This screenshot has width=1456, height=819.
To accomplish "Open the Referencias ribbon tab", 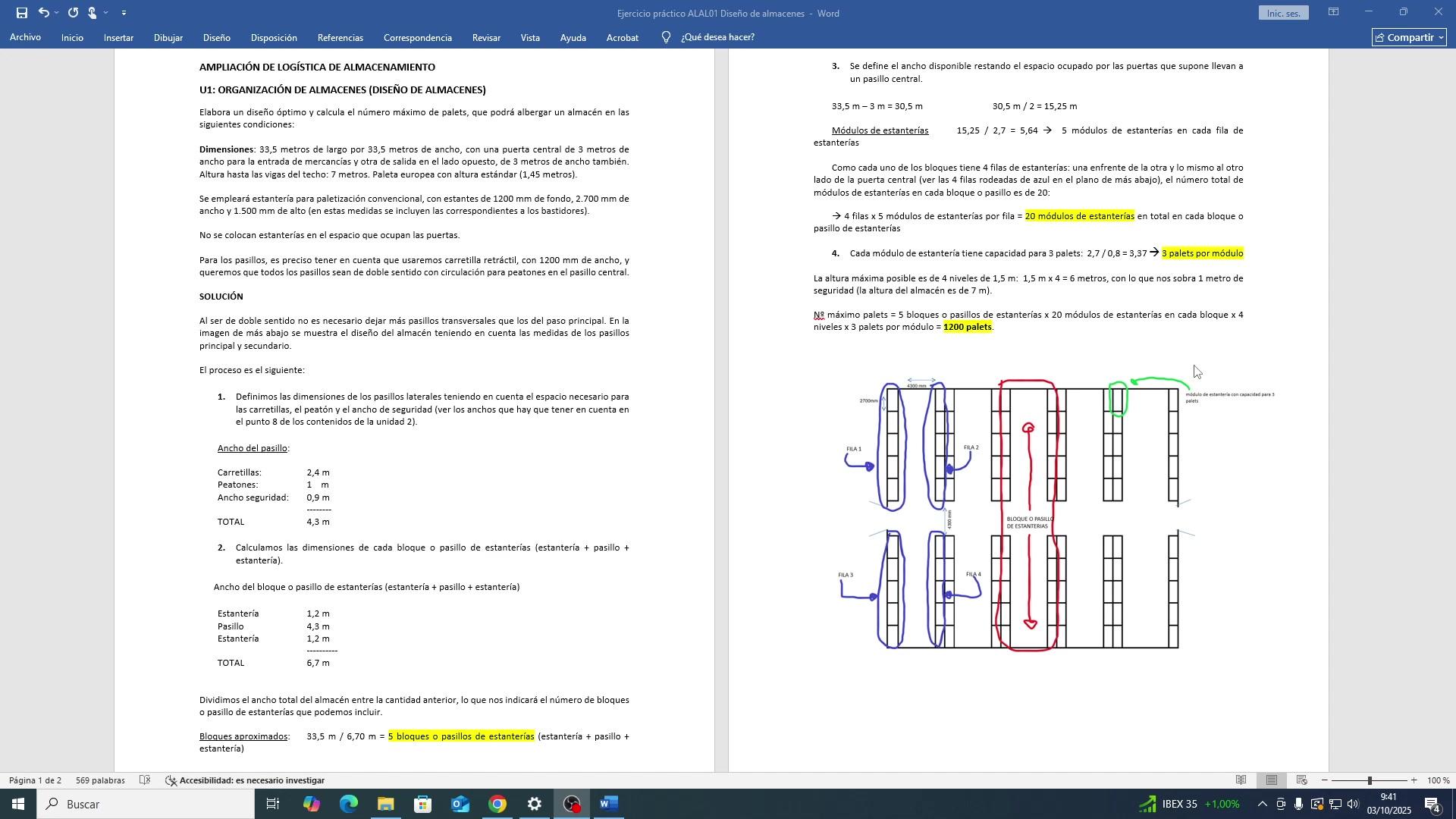I will pyautogui.click(x=340, y=37).
